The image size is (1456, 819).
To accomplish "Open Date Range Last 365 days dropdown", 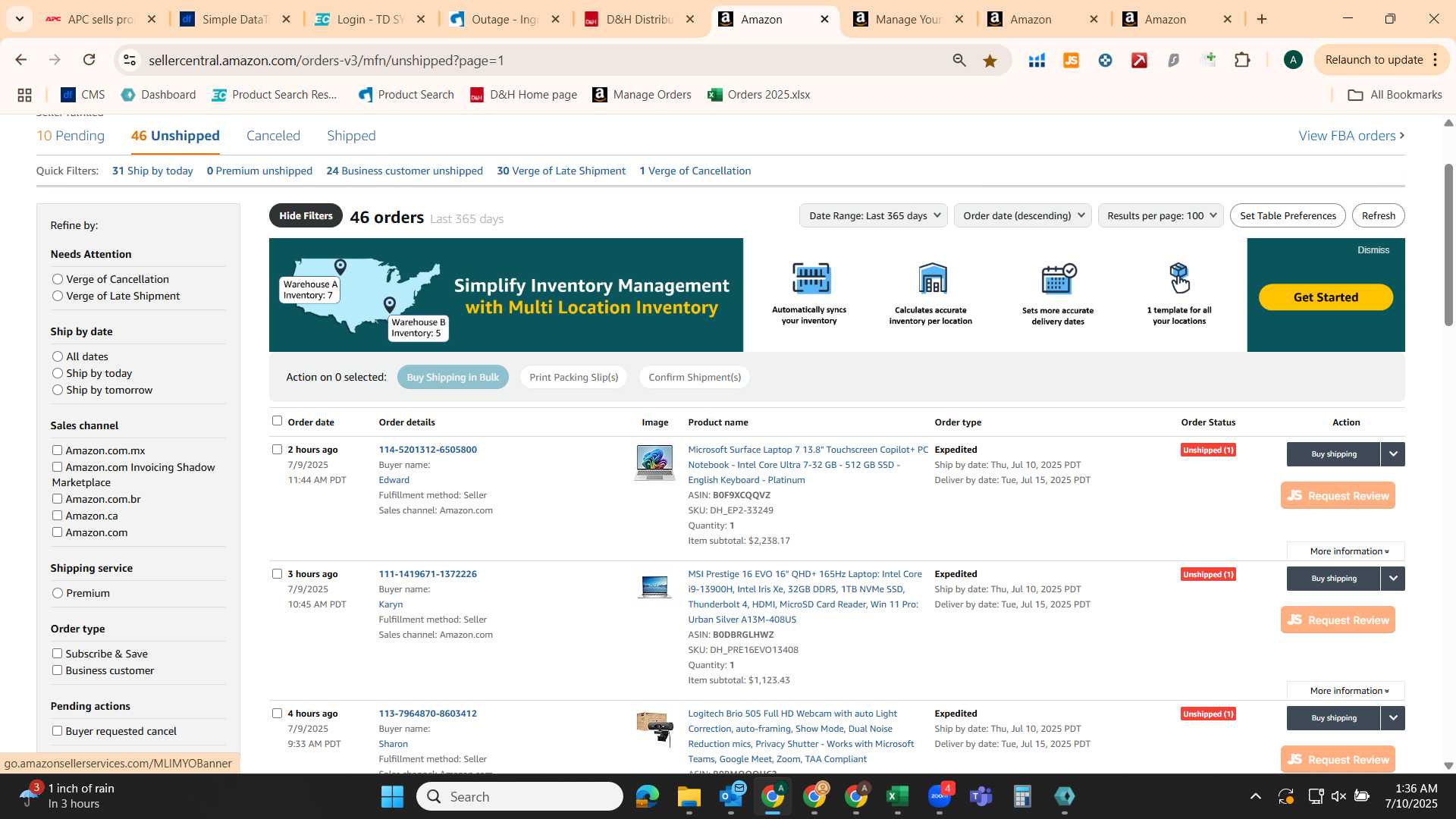I will pos(874,215).
